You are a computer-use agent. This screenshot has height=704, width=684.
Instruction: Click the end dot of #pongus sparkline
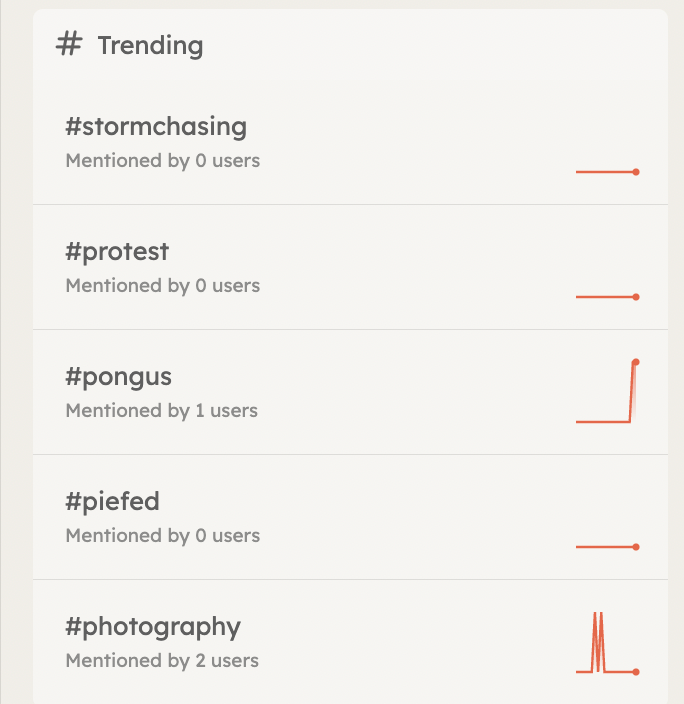[x=635, y=362]
